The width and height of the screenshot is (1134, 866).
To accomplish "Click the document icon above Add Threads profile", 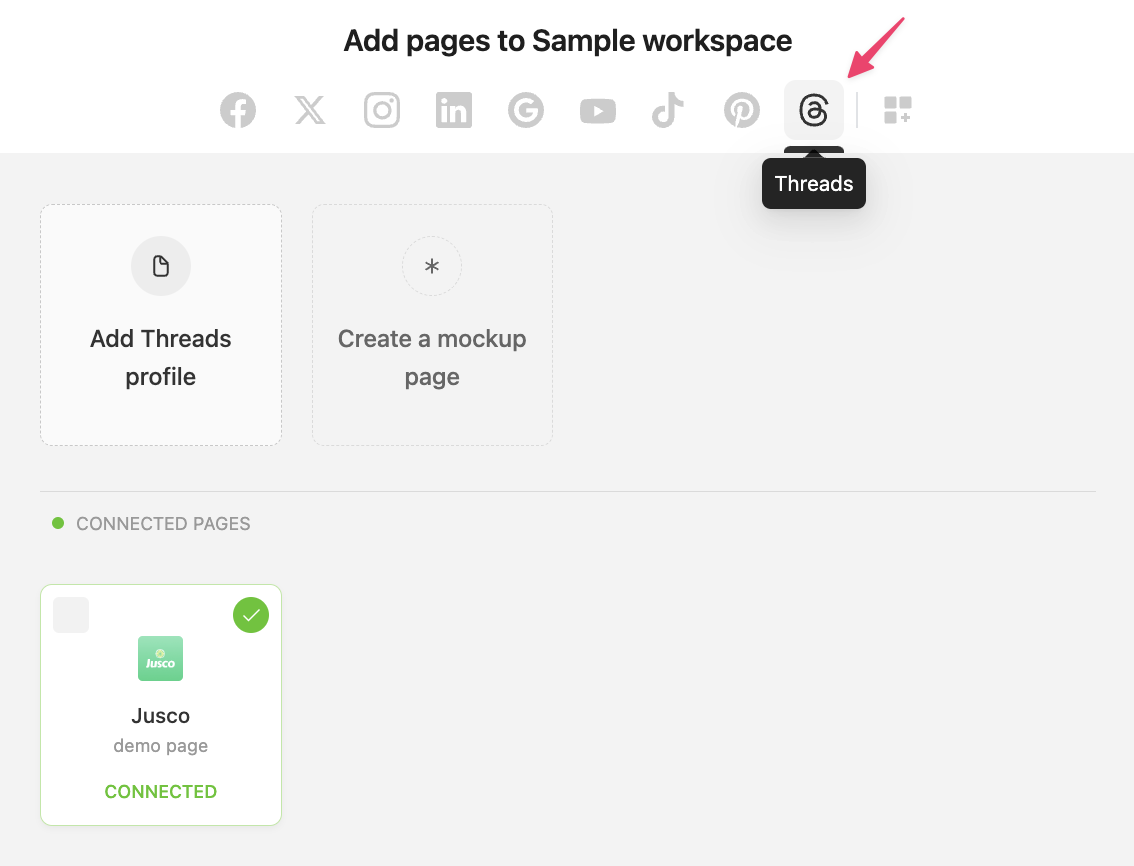I will pos(161,266).
